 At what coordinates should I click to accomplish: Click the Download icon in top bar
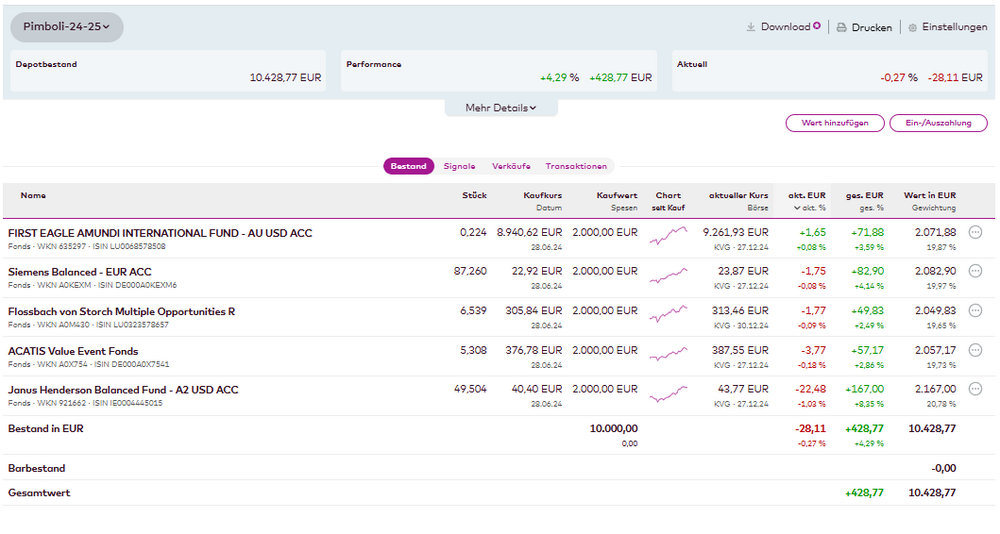[x=751, y=27]
